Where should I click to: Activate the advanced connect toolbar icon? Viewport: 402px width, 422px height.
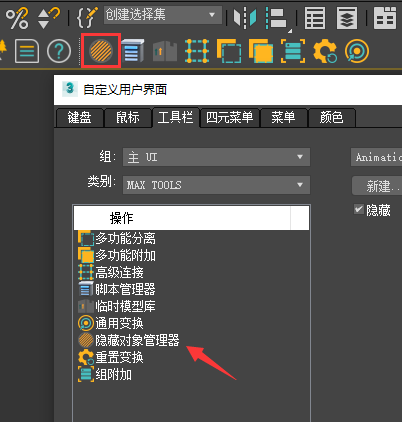pyautogui.click(x=197, y=51)
